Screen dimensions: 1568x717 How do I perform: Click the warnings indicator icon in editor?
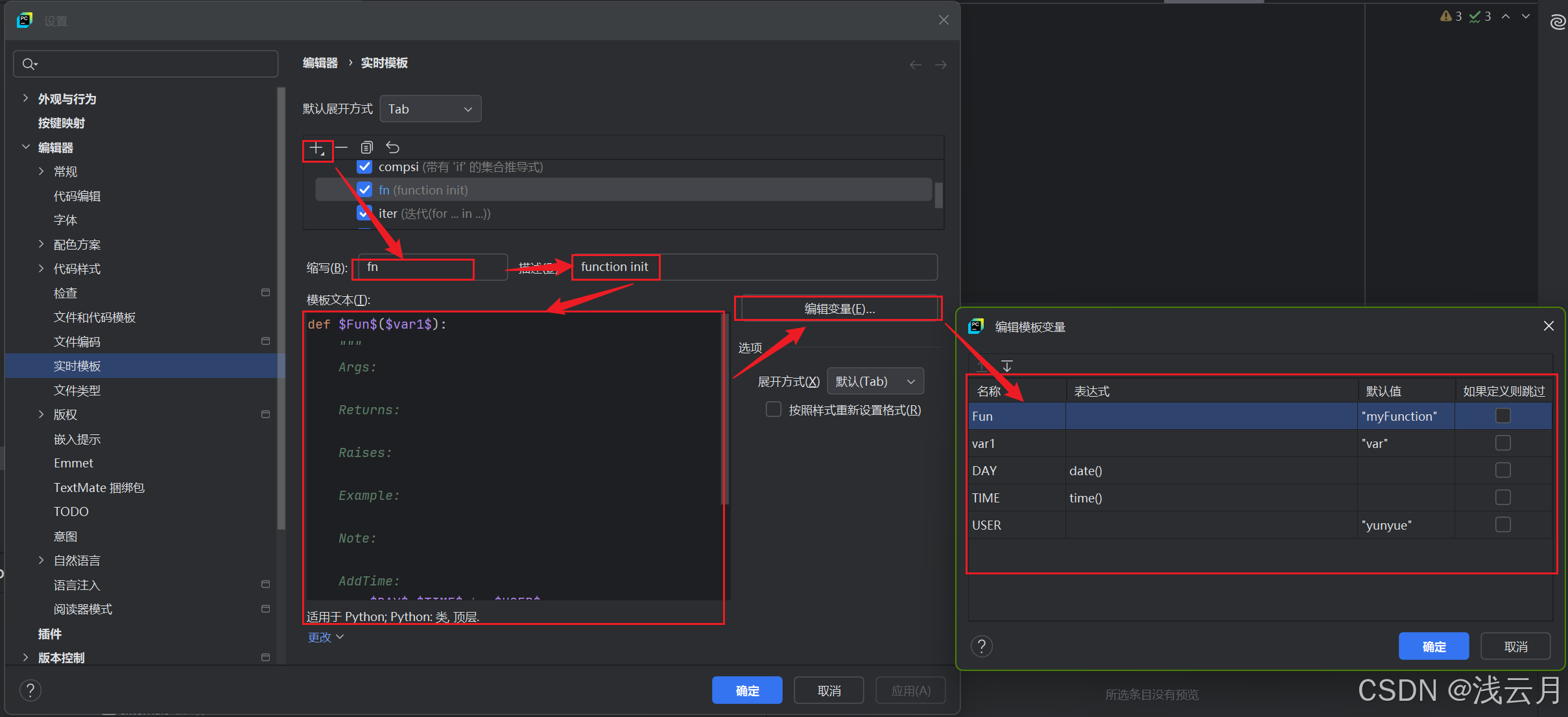[1446, 16]
